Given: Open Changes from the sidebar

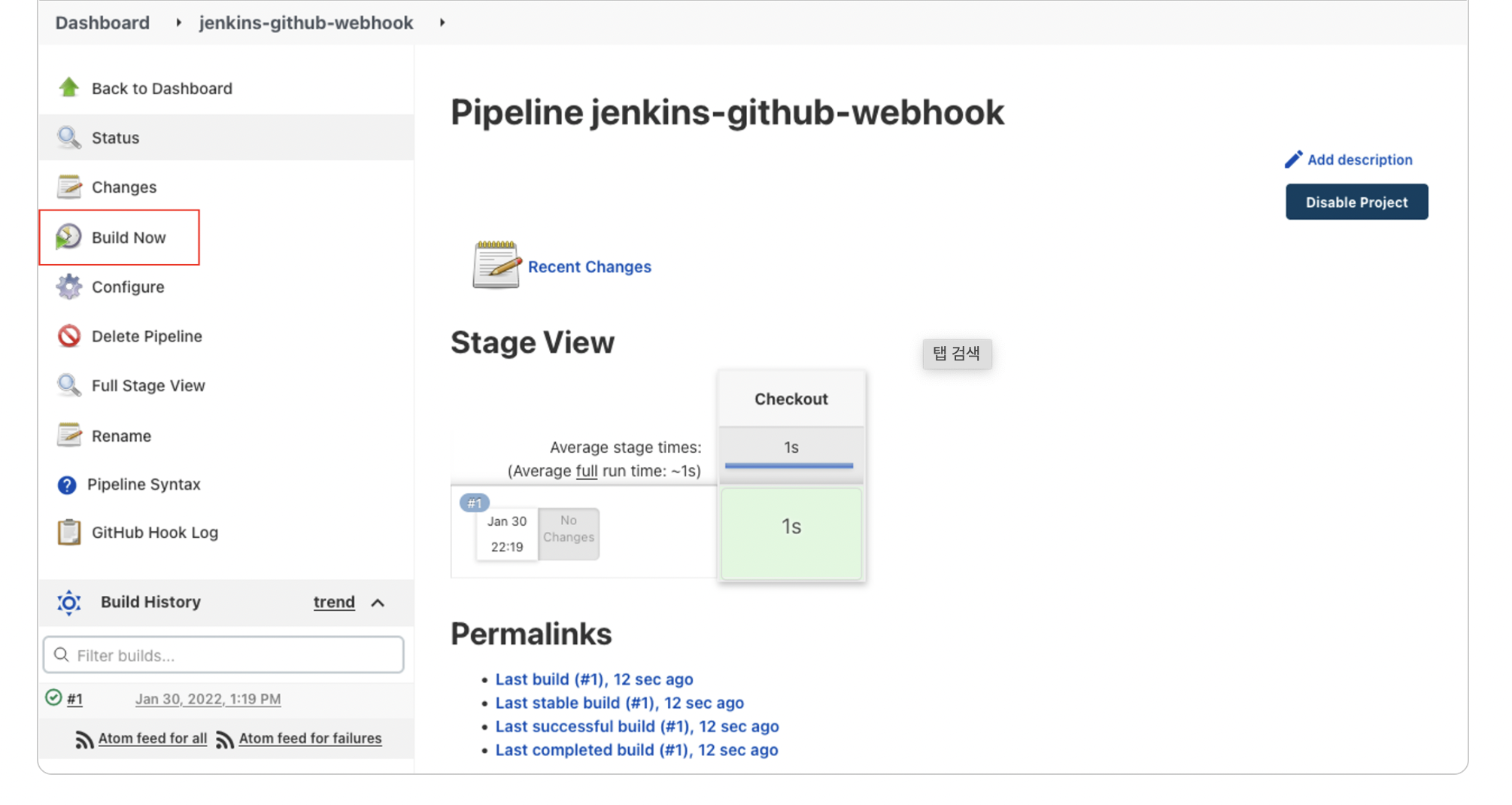Looking at the screenshot, I should [124, 187].
